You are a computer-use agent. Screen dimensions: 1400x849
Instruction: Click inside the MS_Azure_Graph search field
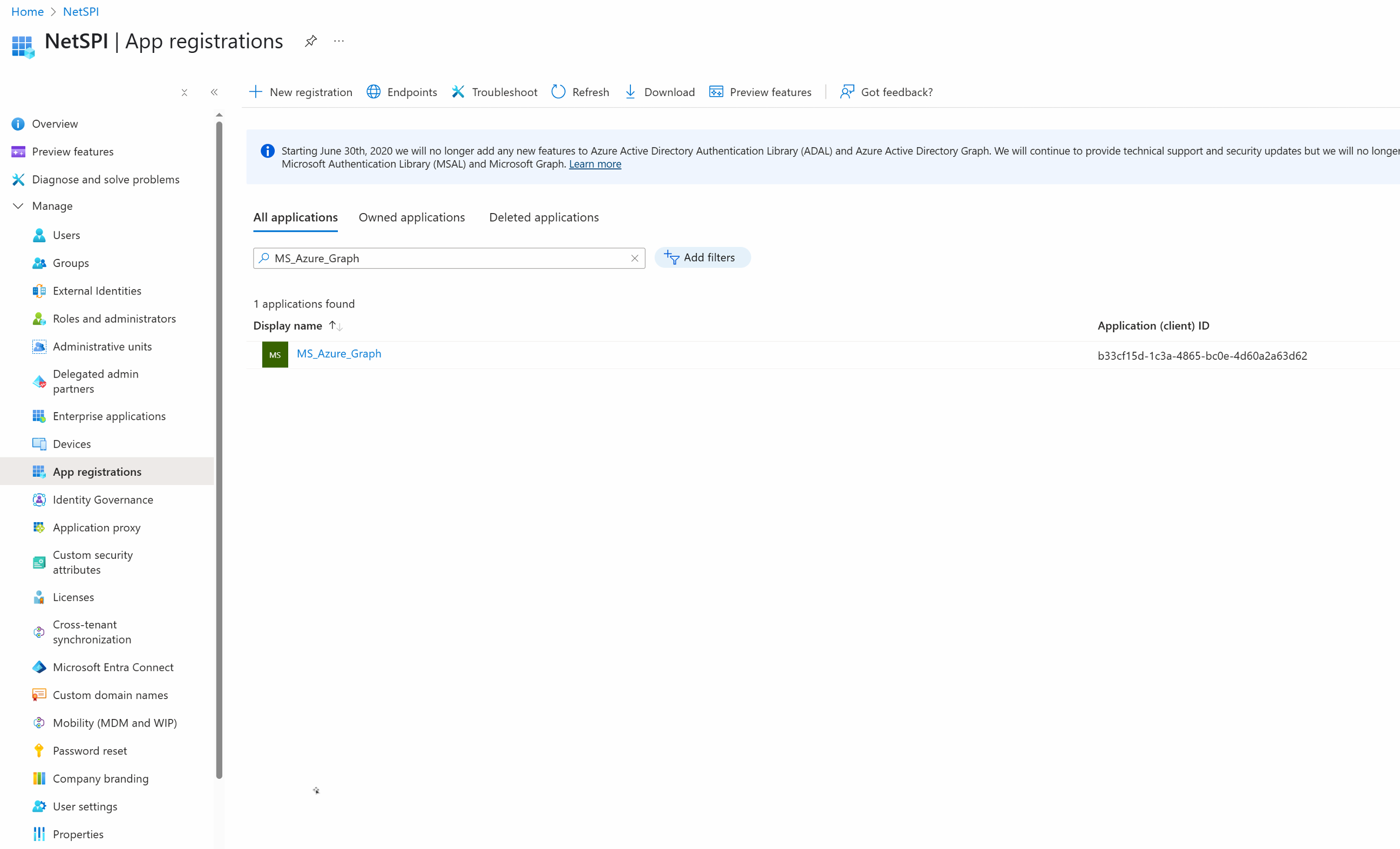(443, 258)
